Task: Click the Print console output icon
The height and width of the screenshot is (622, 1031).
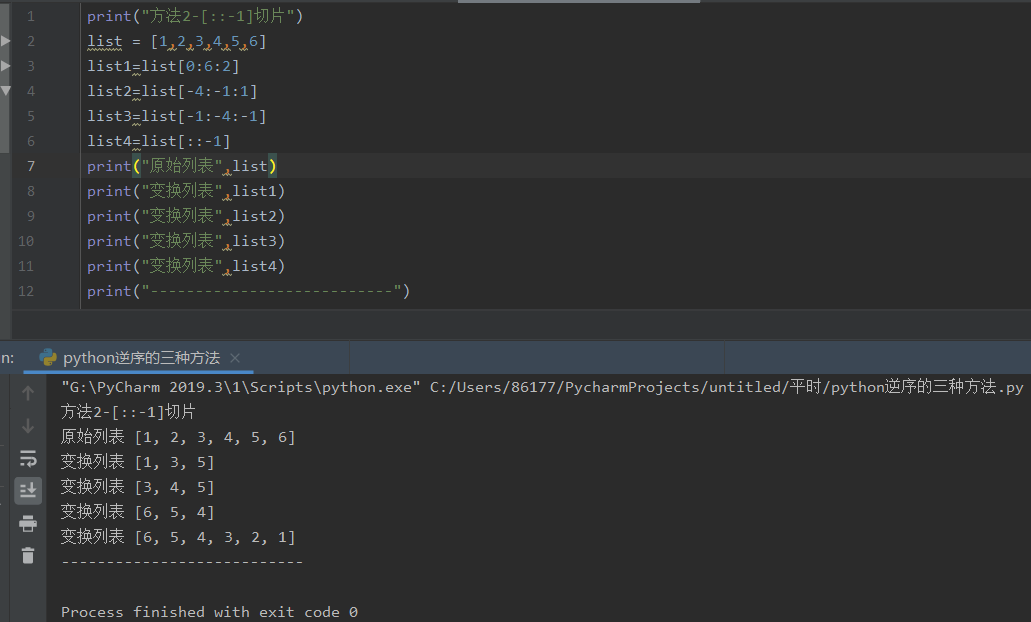Action: click(x=28, y=523)
